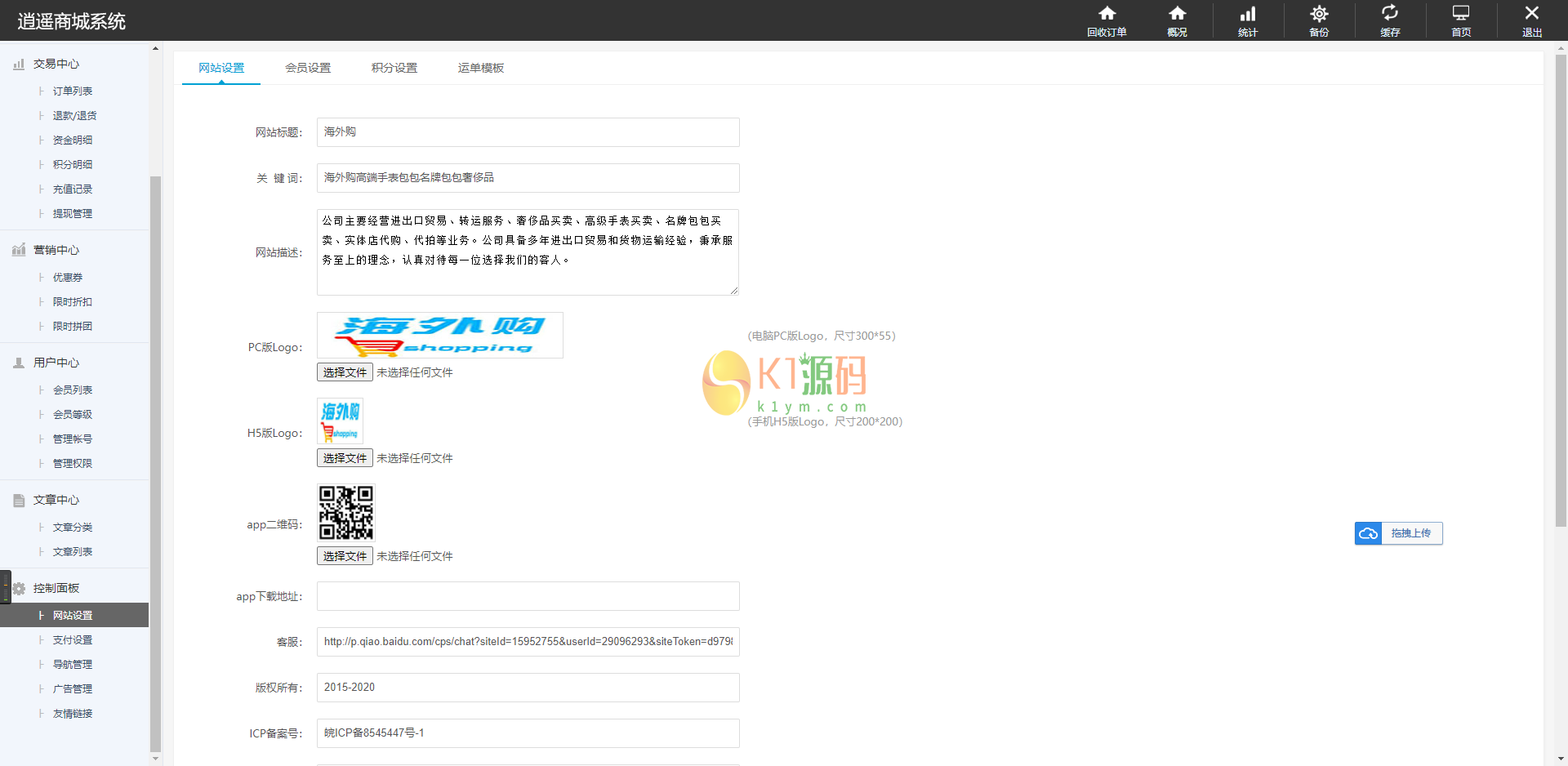The width and height of the screenshot is (1568, 766).
Task: Click the cloud icon for 拖拽上传
Action: (x=1369, y=533)
